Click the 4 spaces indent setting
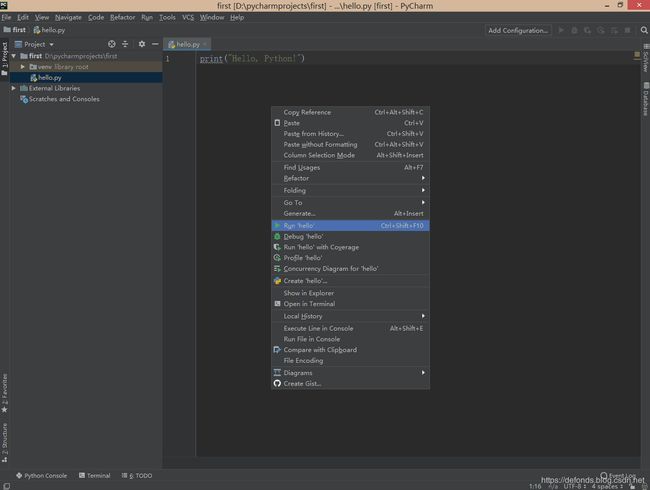Screen dimensions: 650x490 tap(607, 486)
